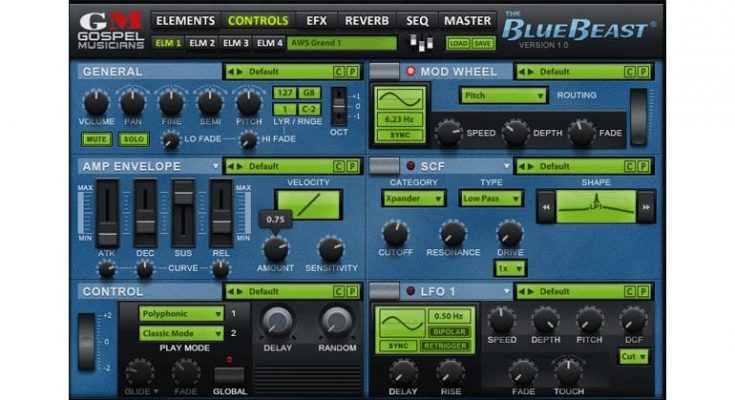Expand the Xpander category dropdown

pos(412,198)
